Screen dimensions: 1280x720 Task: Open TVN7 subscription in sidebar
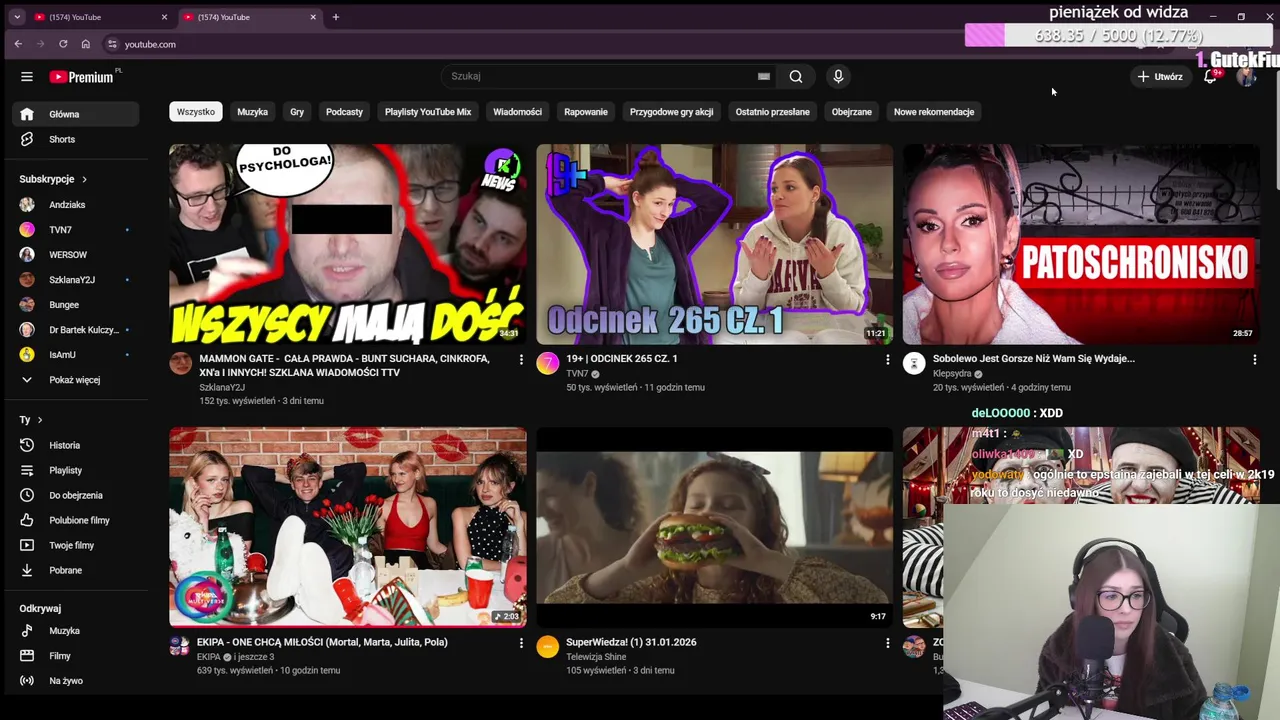(78, 230)
